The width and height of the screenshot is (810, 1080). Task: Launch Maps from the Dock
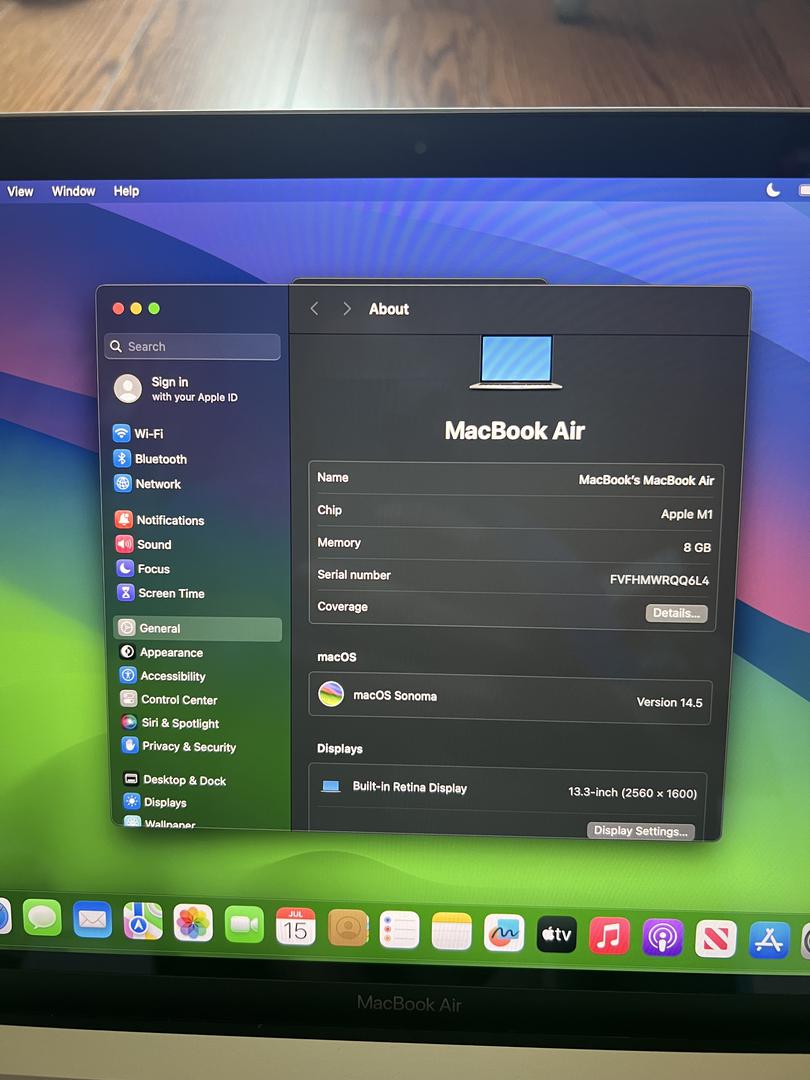(143, 921)
